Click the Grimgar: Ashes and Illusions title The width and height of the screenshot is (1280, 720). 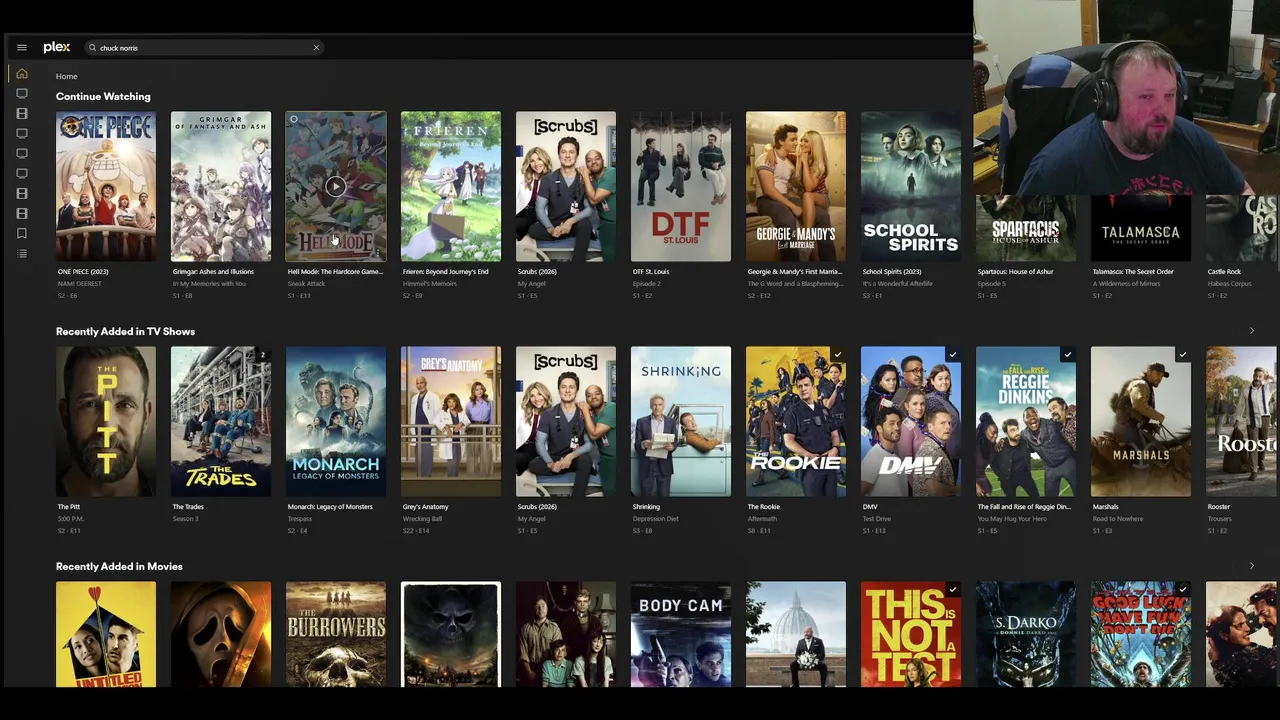click(x=213, y=271)
